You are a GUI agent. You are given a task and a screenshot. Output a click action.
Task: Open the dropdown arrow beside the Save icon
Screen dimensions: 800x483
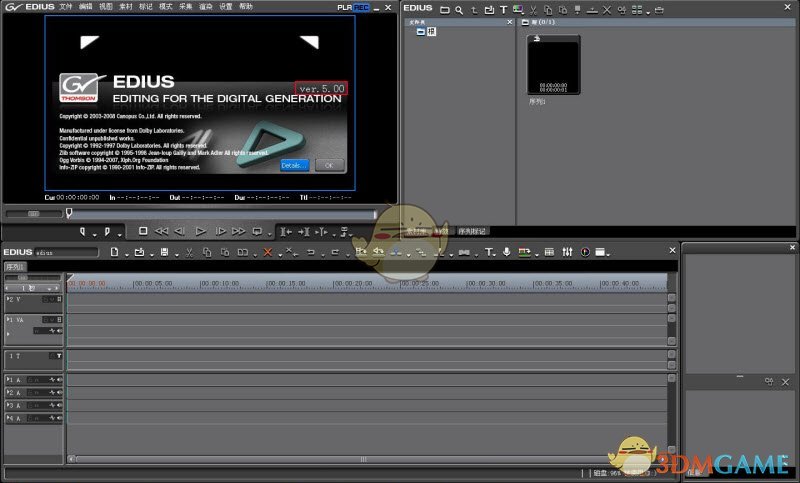pyautogui.click(x=177, y=255)
